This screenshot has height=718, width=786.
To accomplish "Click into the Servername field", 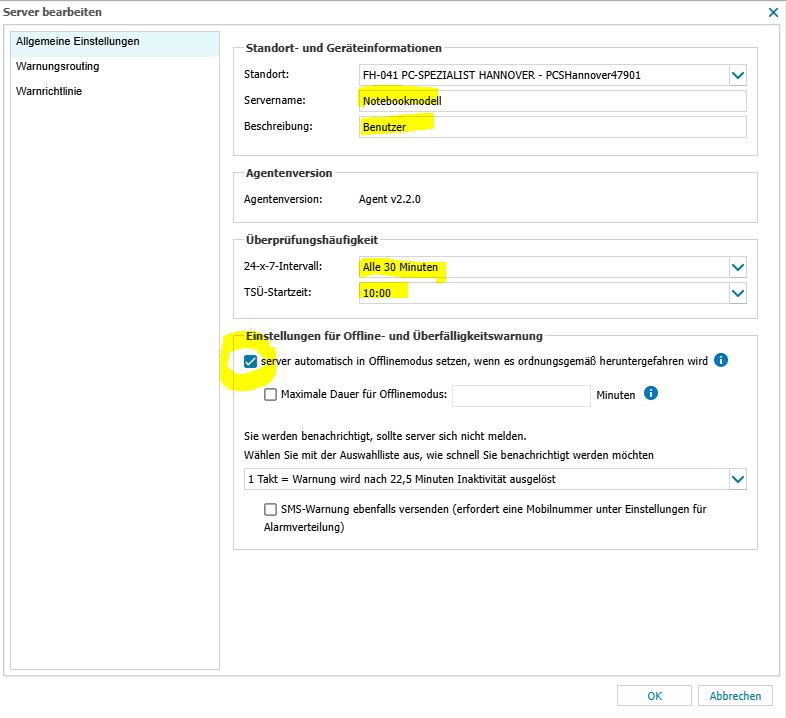I will 552,101.
